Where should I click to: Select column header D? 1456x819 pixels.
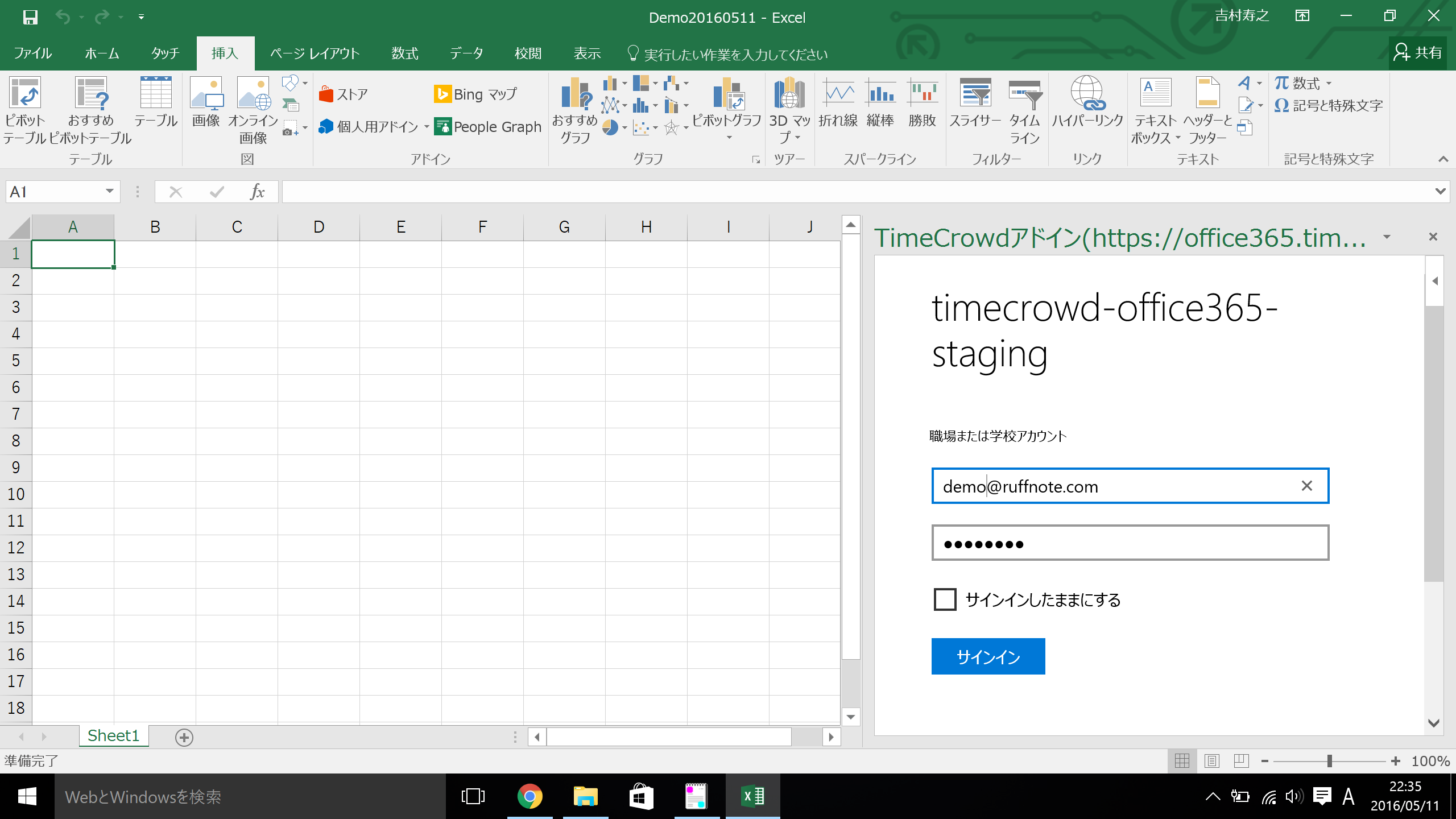318,227
